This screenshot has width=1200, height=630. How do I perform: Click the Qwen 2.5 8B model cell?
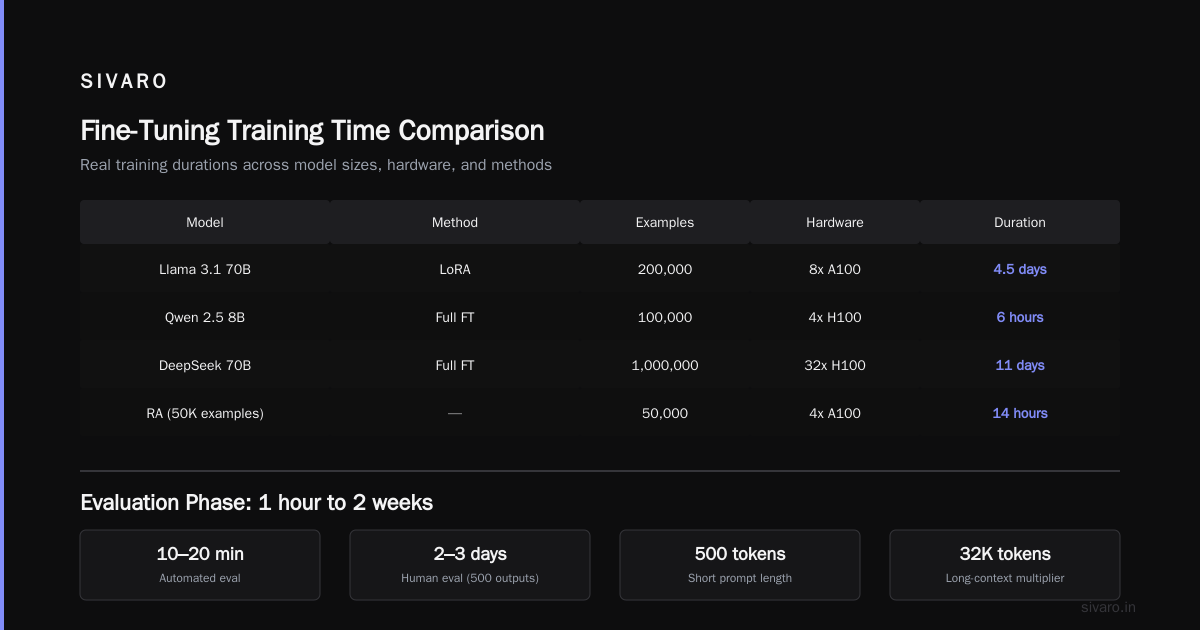point(205,317)
